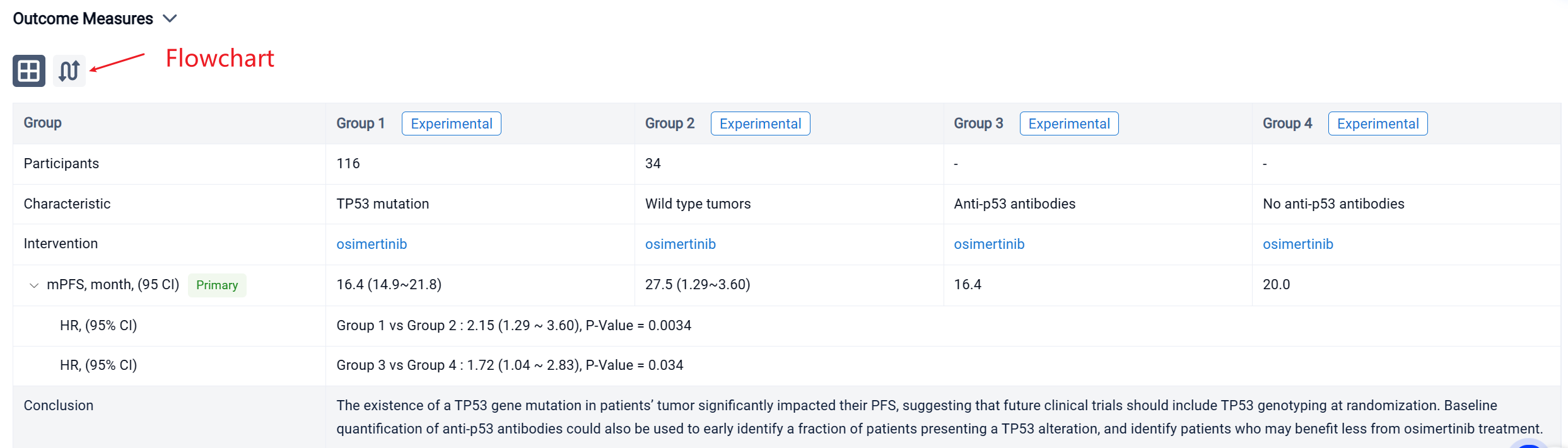The image size is (1568, 448).
Task: Open Group 1 osimertinib link
Action: pyautogui.click(x=372, y=244)
